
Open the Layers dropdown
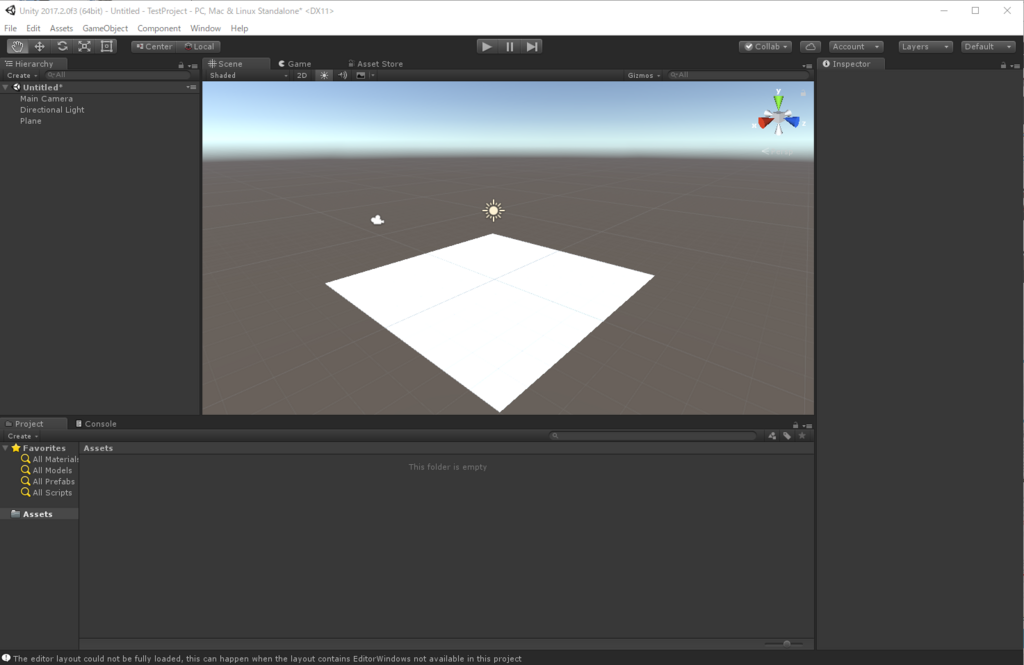click(x=925, y=46)
